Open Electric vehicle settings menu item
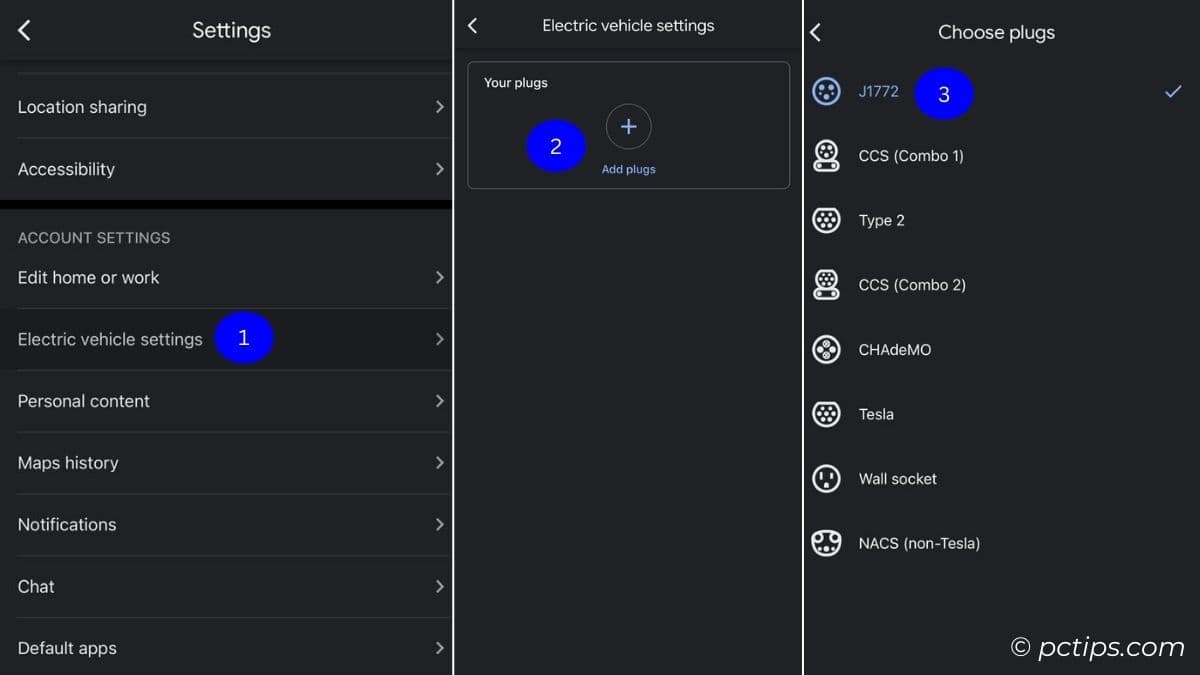Image resolution: width=1200 pixels, height=675 pixels. click(110, 339)
